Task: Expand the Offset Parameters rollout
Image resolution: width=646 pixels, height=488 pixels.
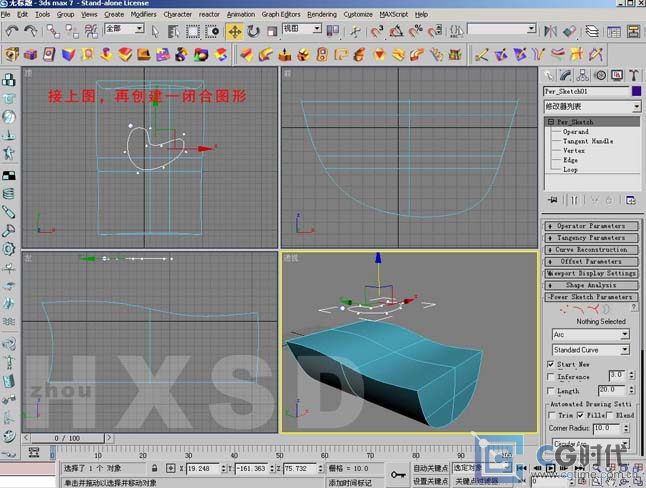Action: tap(592, 261)
